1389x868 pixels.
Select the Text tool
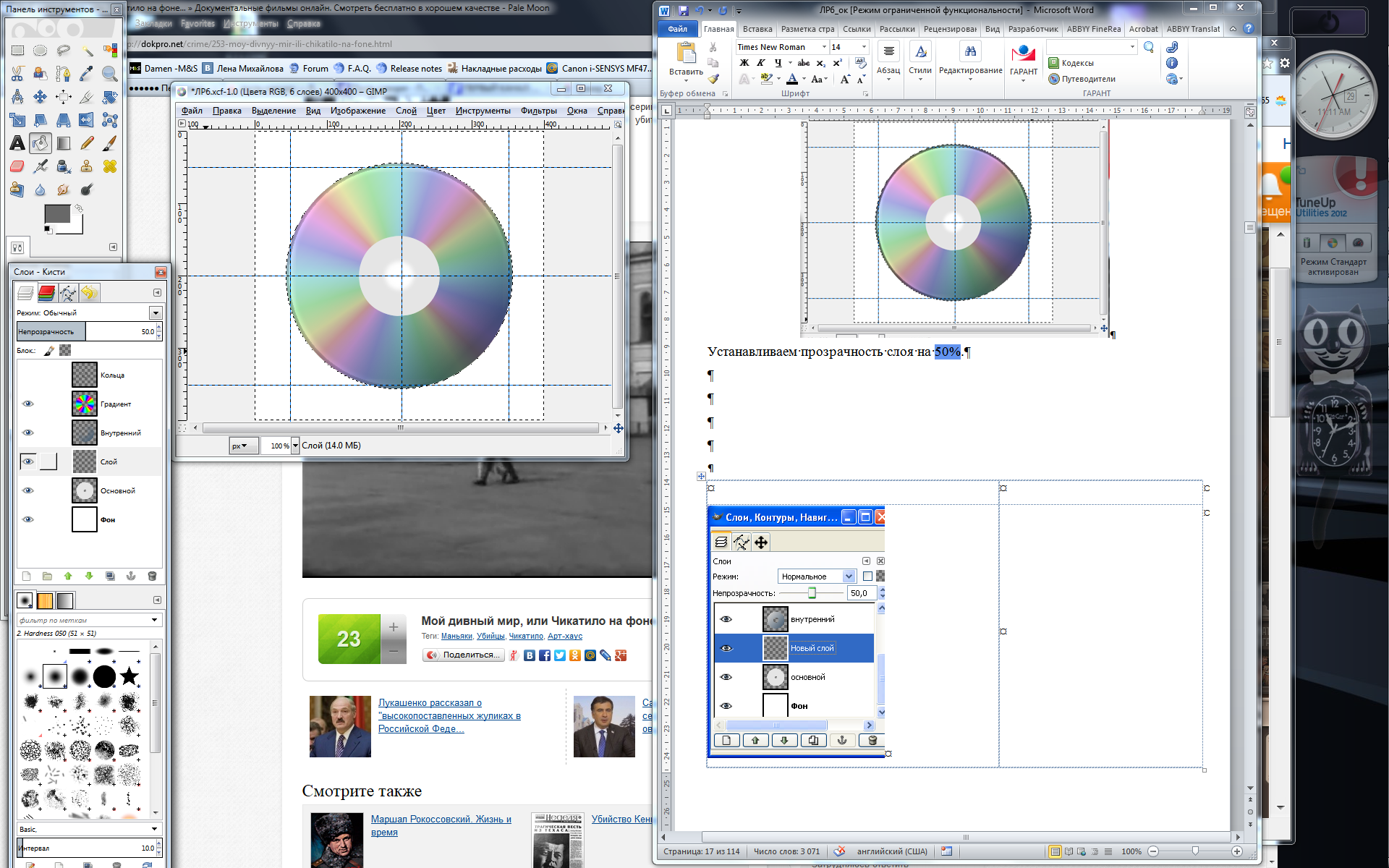17,143
